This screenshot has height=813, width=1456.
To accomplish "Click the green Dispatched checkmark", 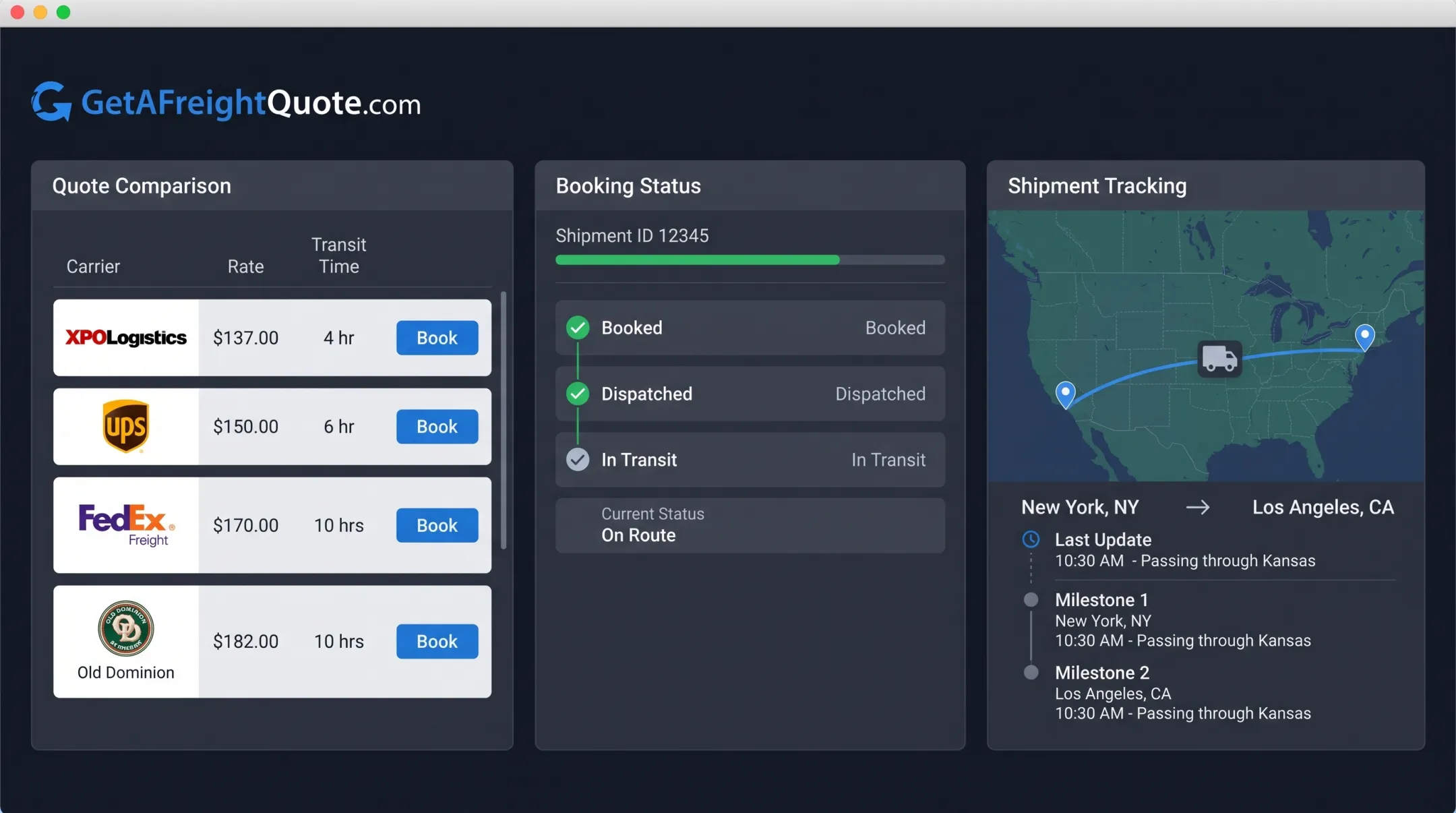I will 578,394.
